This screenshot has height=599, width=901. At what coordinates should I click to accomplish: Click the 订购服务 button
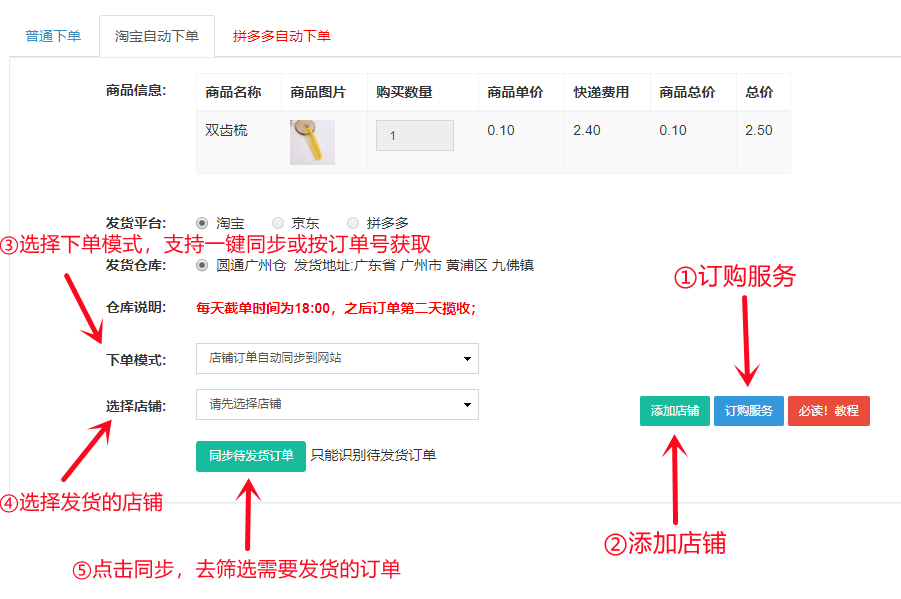749,411
